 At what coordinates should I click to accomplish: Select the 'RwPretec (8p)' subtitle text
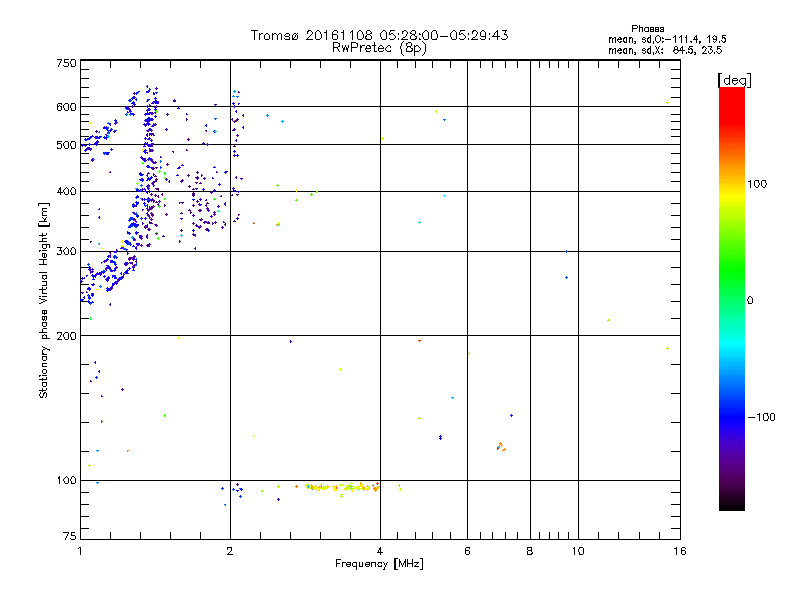[379, 48]
